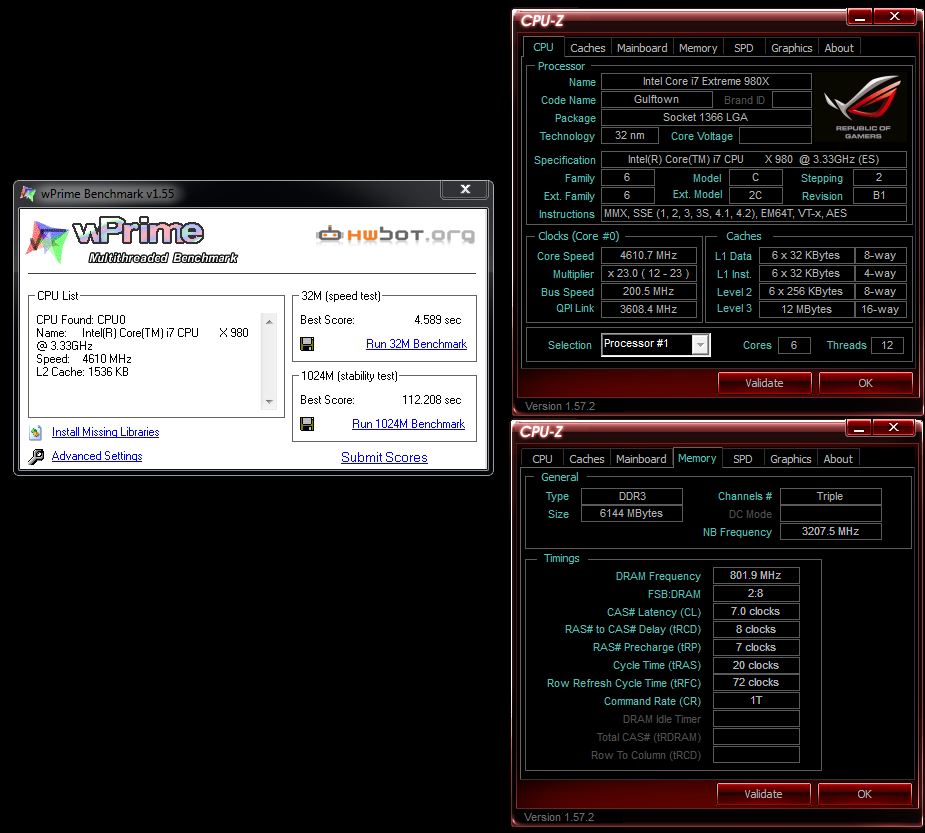The image size is (925, 833).
Task: Switch to CPU tab in lower CPU-Z
Action: (x=542, y=458)
